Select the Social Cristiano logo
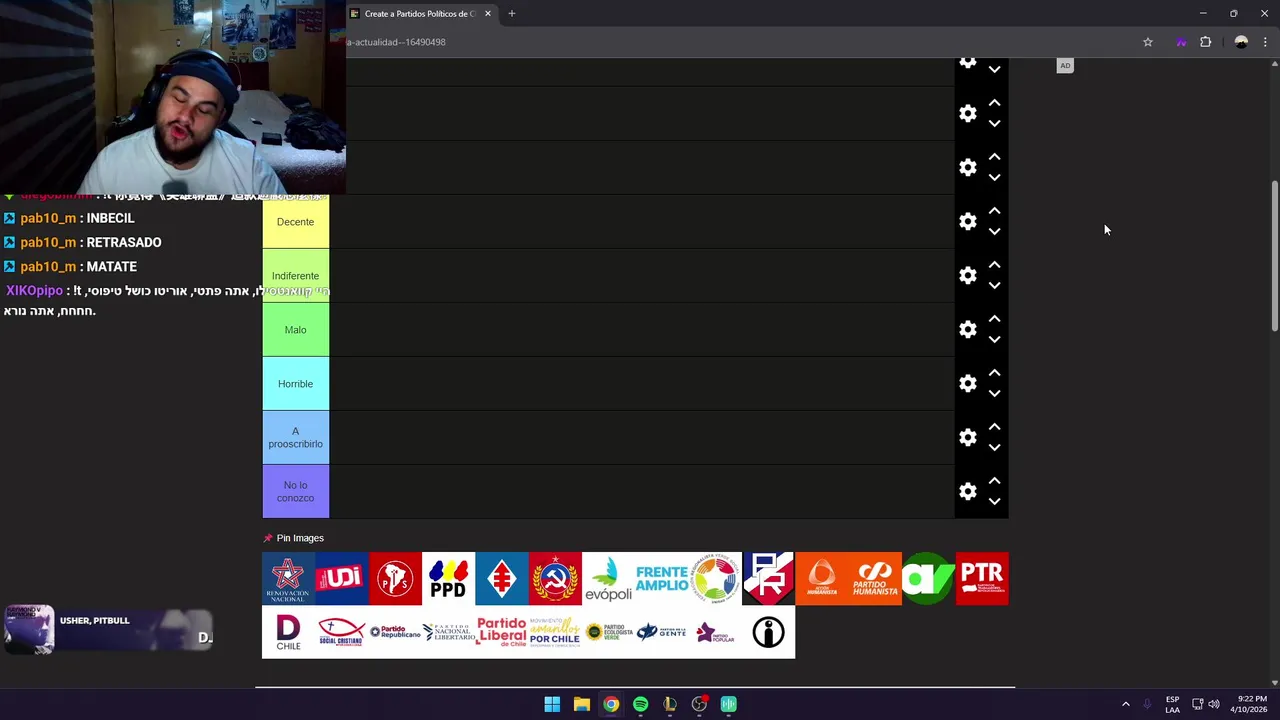Screen dimensions: 1280x720 tap(341, 632)
